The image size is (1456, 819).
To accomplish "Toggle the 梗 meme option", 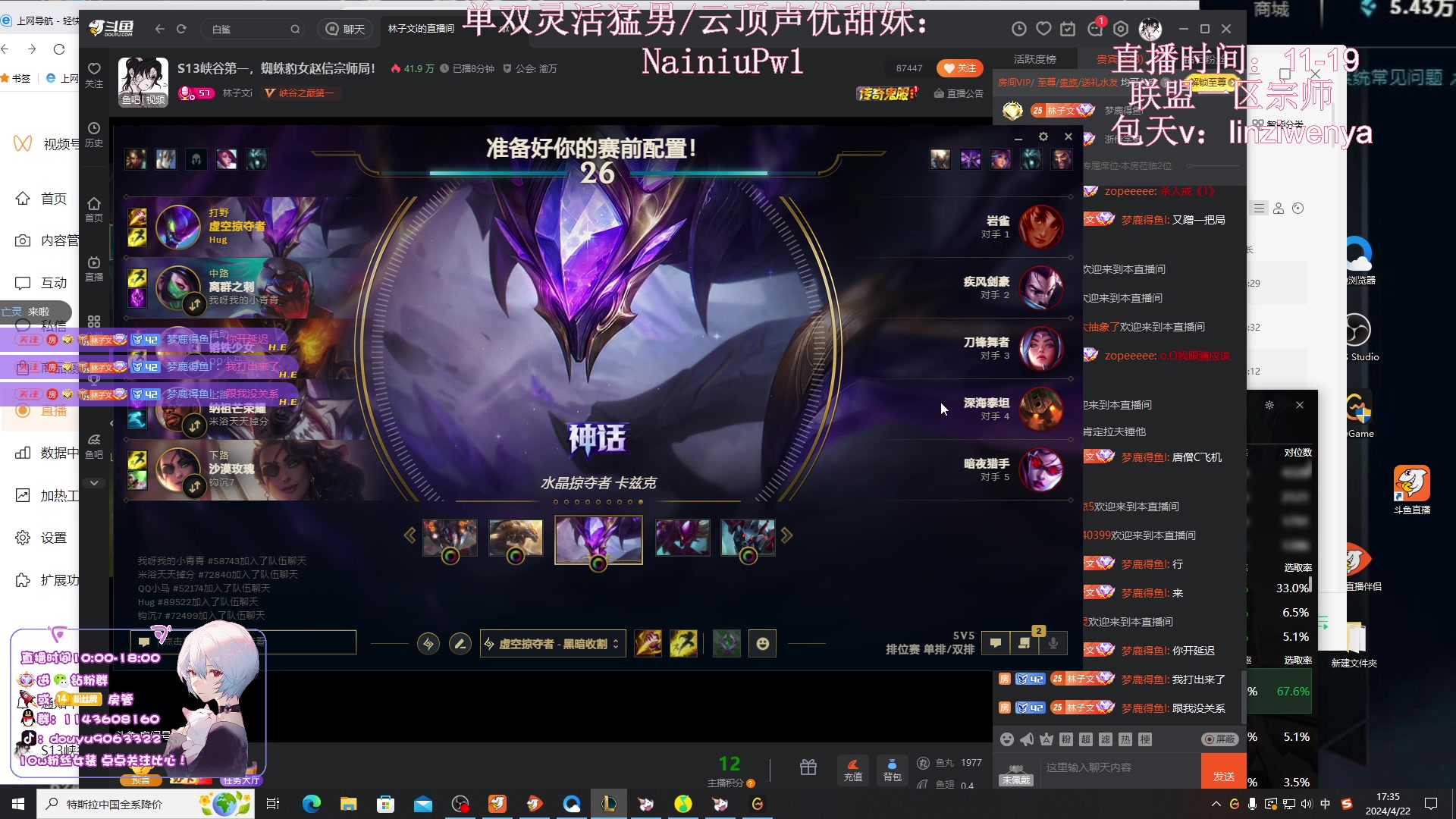I will coord(1145,739).
